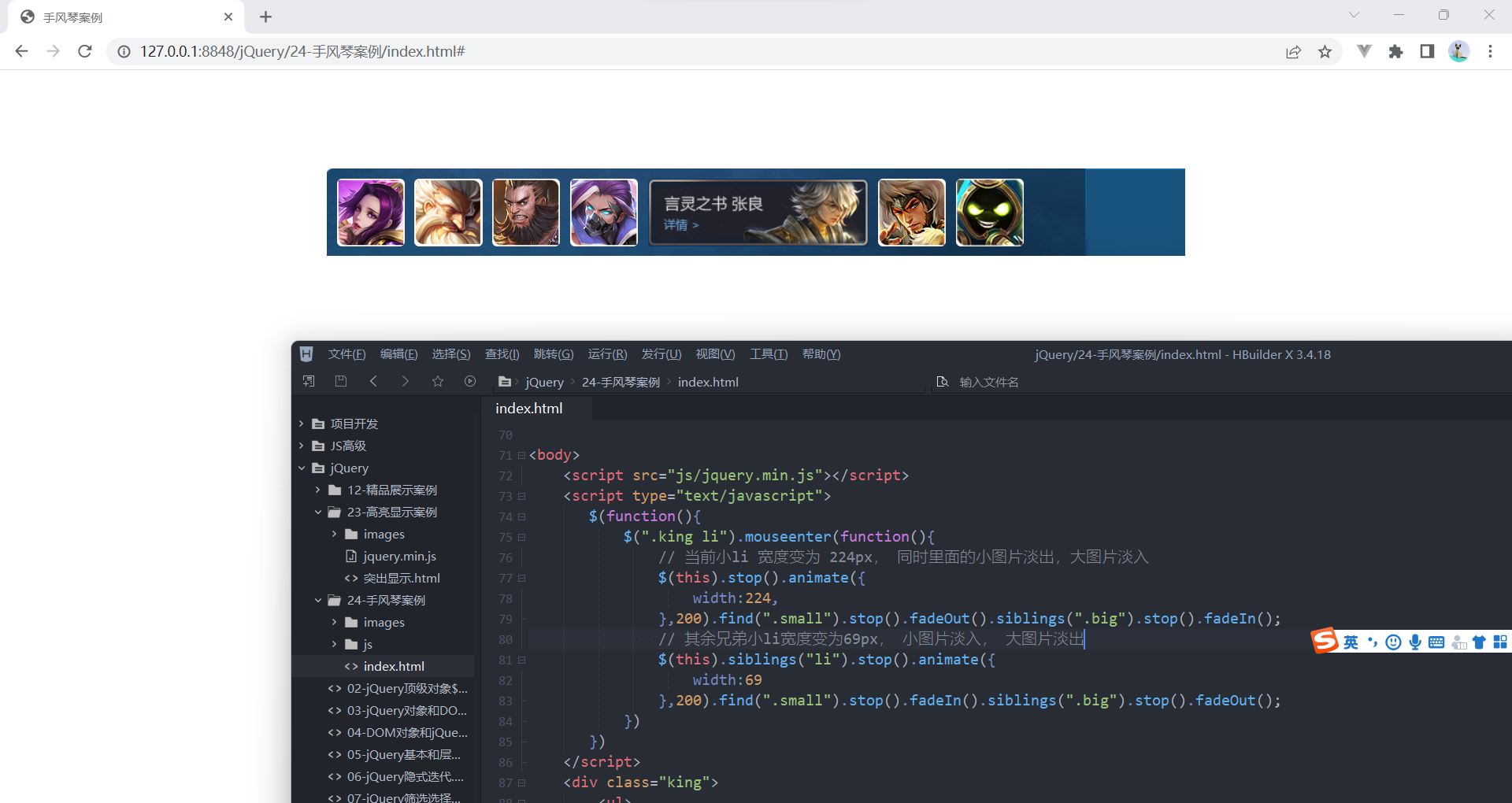This screenshot has width=1512, height=803.
Task: Select the purple-haired hero thumbnail
Action: coord(371,213)
